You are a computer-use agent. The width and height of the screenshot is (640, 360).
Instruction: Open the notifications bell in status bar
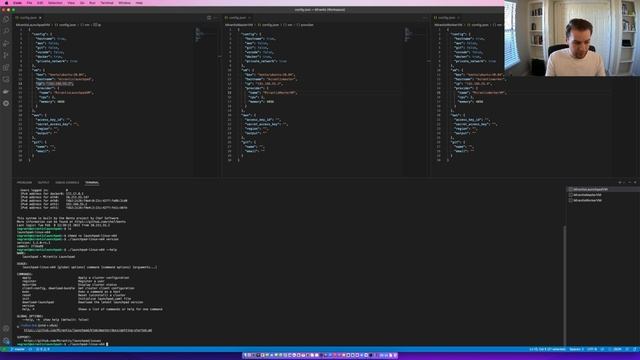pos(635,349)
